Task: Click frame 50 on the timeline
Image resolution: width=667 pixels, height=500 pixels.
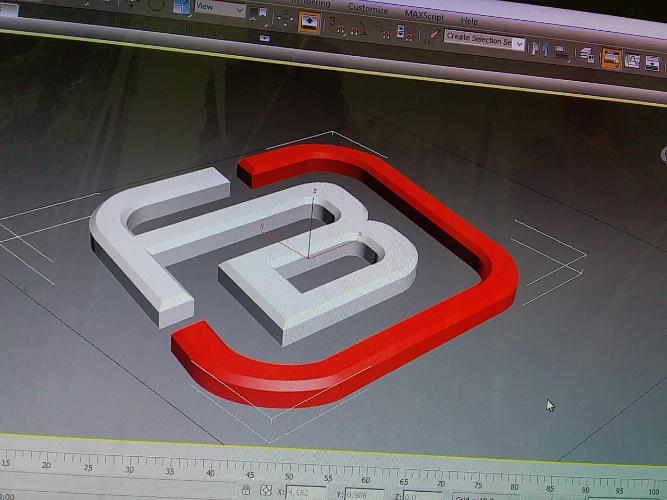Action: pyautogui.click(x=289, y=477)
